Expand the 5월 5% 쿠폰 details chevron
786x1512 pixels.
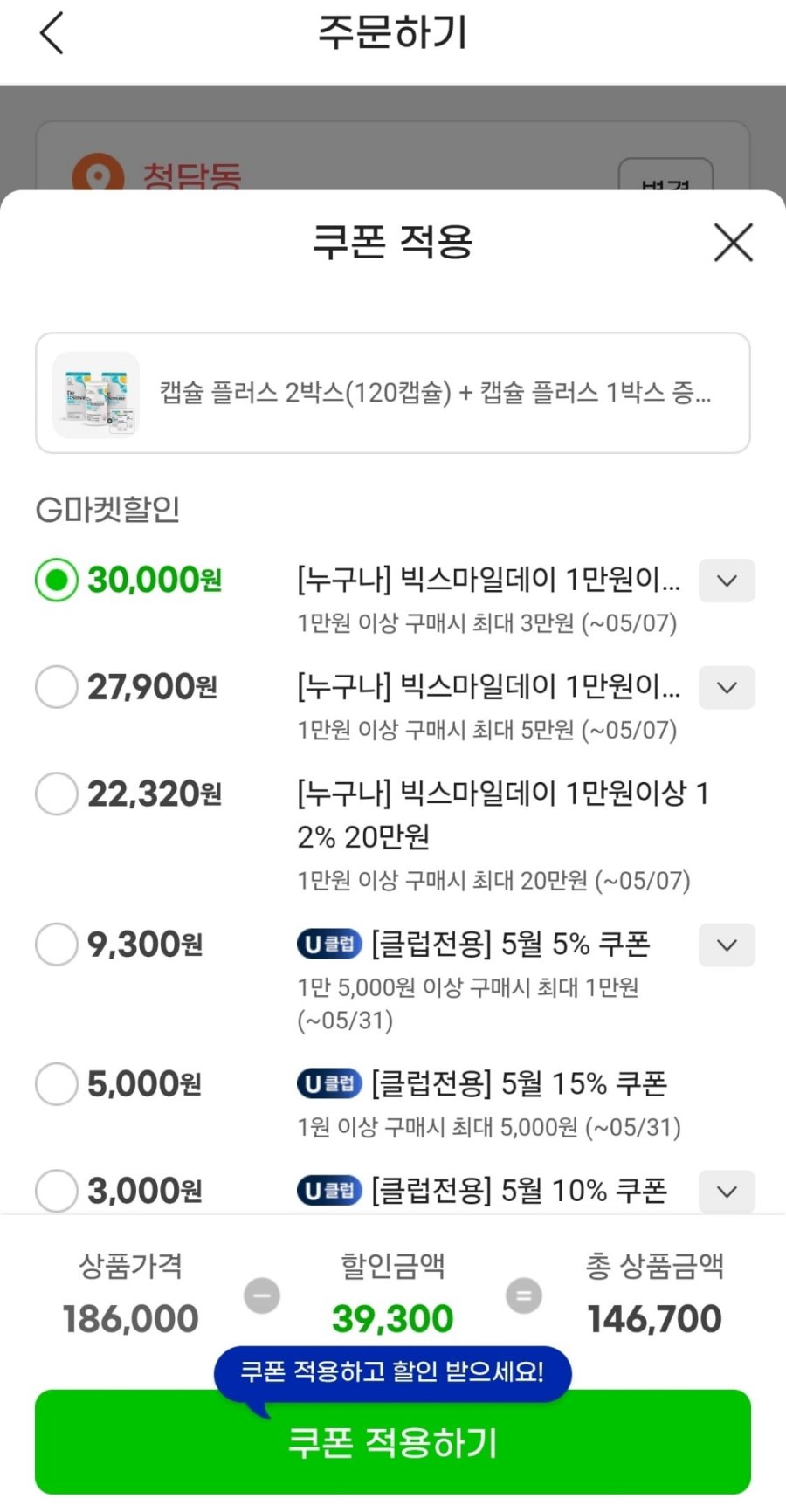click(x=727, y=945)
